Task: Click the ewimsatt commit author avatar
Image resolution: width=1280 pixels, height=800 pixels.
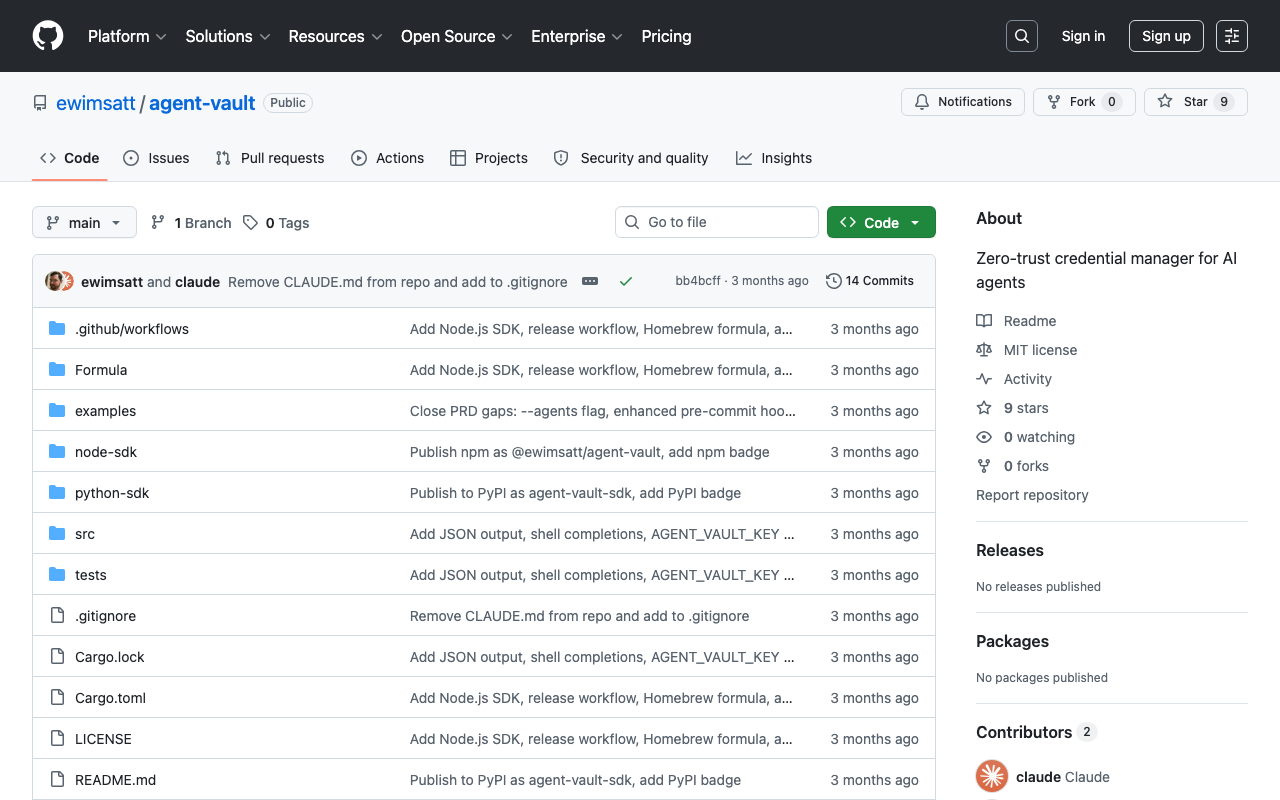Action: 54,281
